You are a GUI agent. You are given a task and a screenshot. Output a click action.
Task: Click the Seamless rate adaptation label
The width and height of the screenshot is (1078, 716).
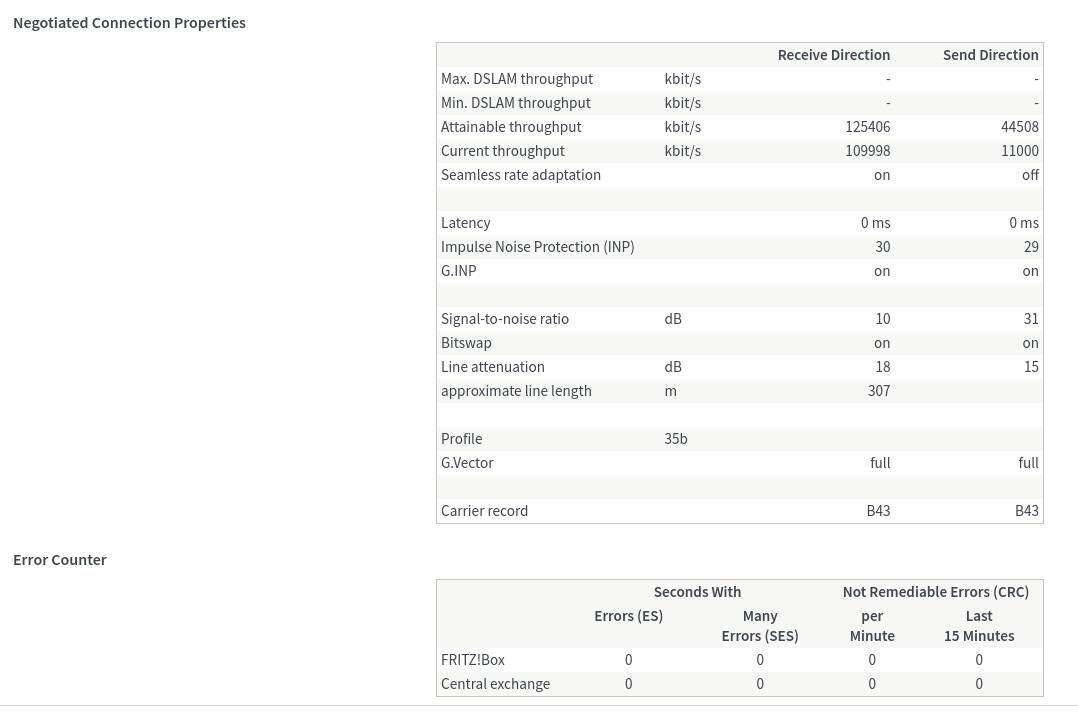pos(521,175)
